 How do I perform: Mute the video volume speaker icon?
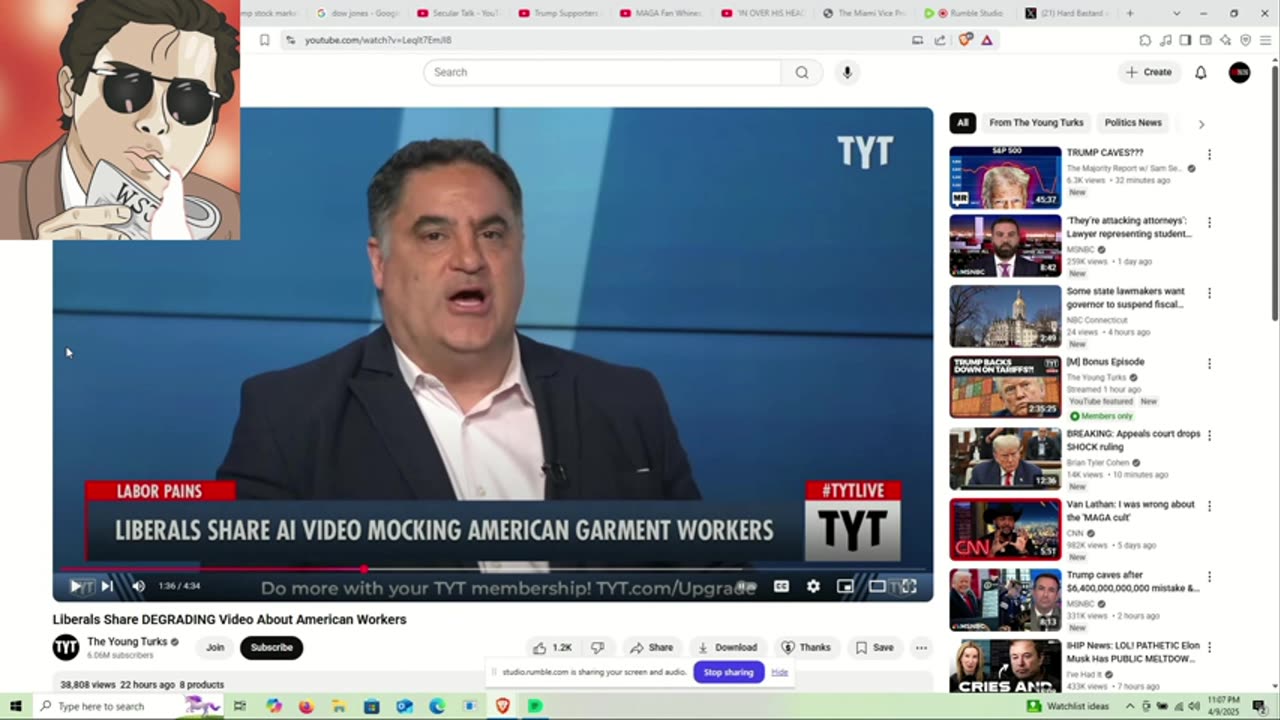point(139,586)
